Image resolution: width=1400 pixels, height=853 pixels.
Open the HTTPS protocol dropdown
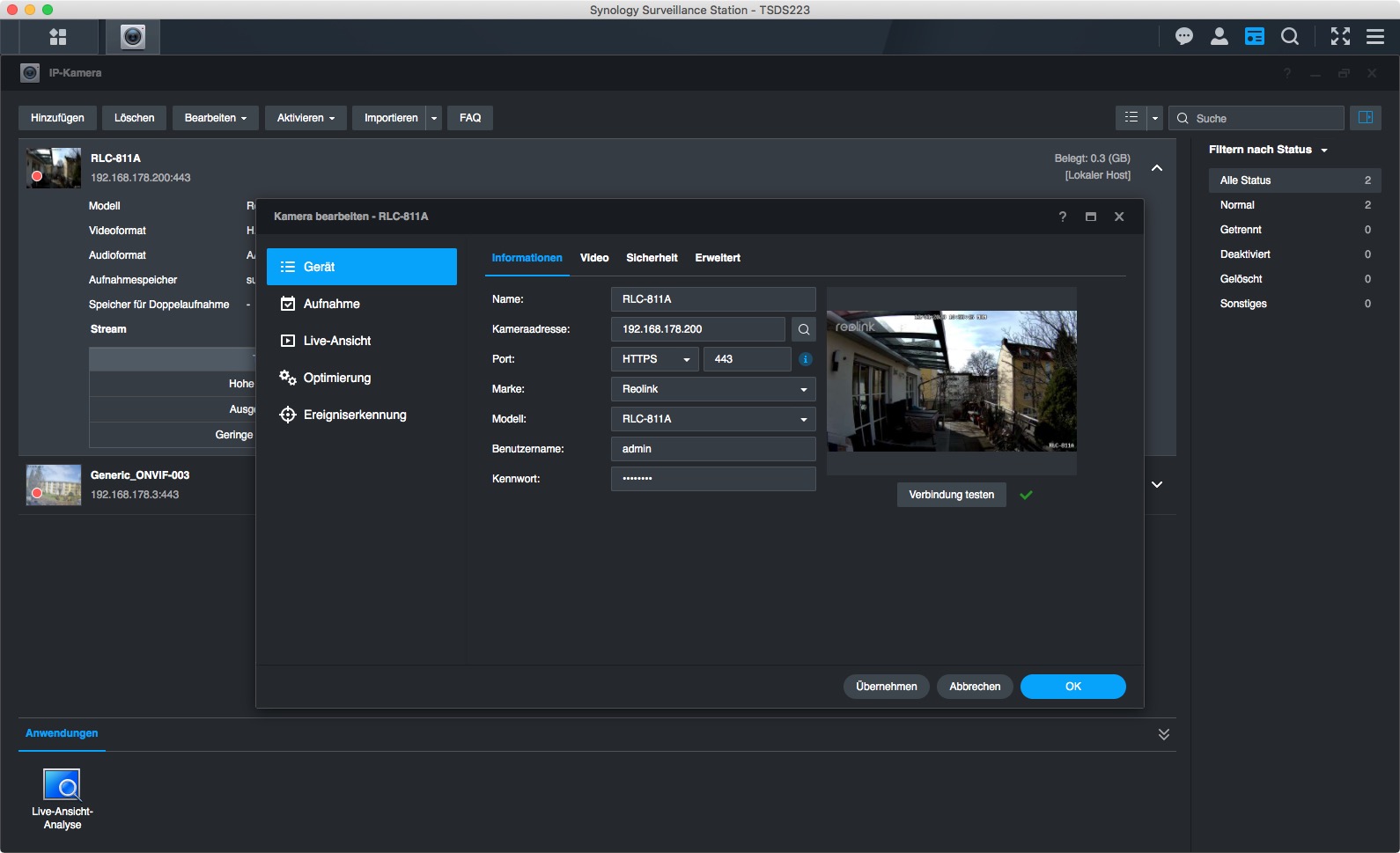point(654,359)
